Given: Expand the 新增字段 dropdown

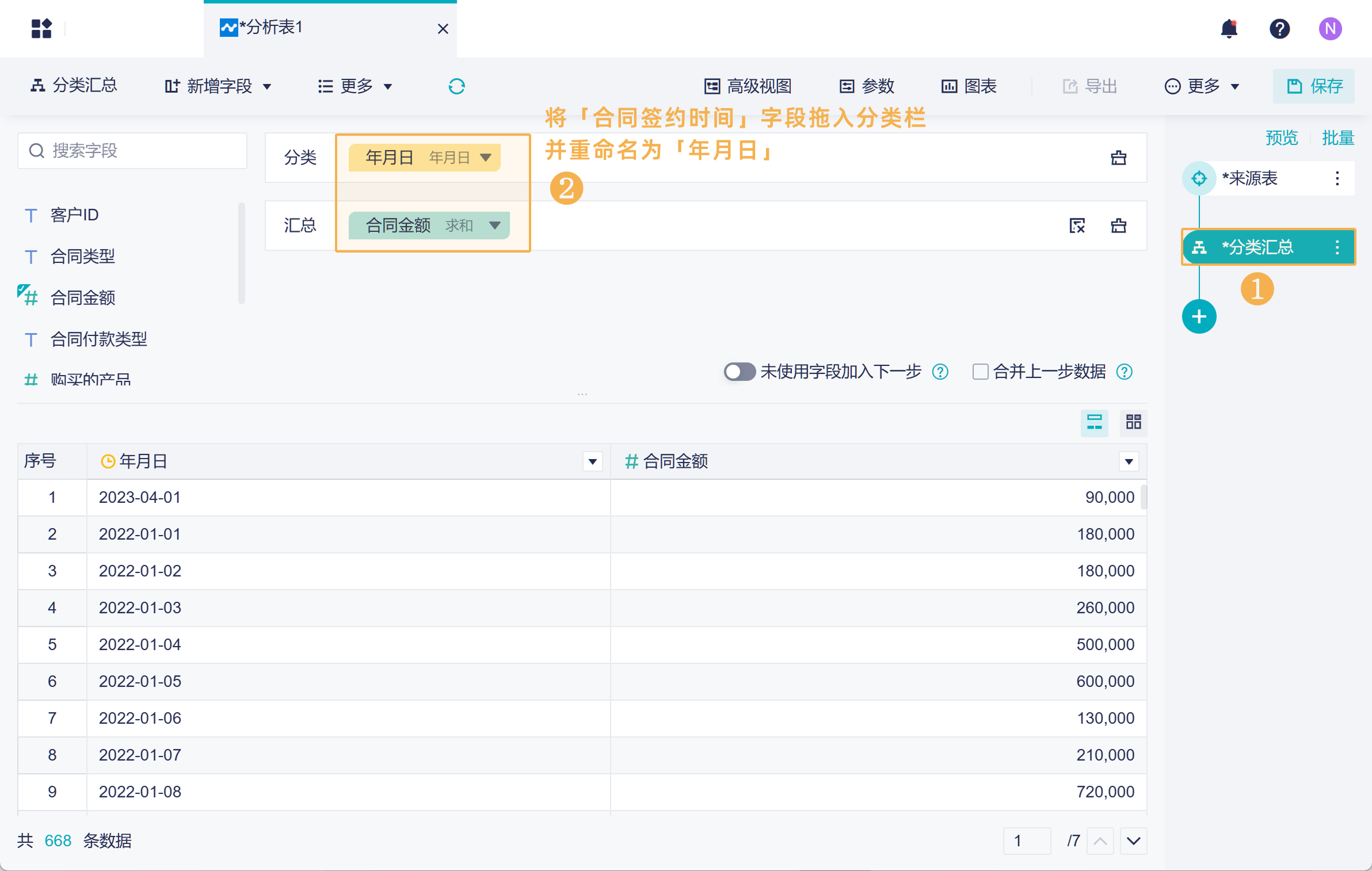Looking at the screenshot, I should (x=219, y=86).
